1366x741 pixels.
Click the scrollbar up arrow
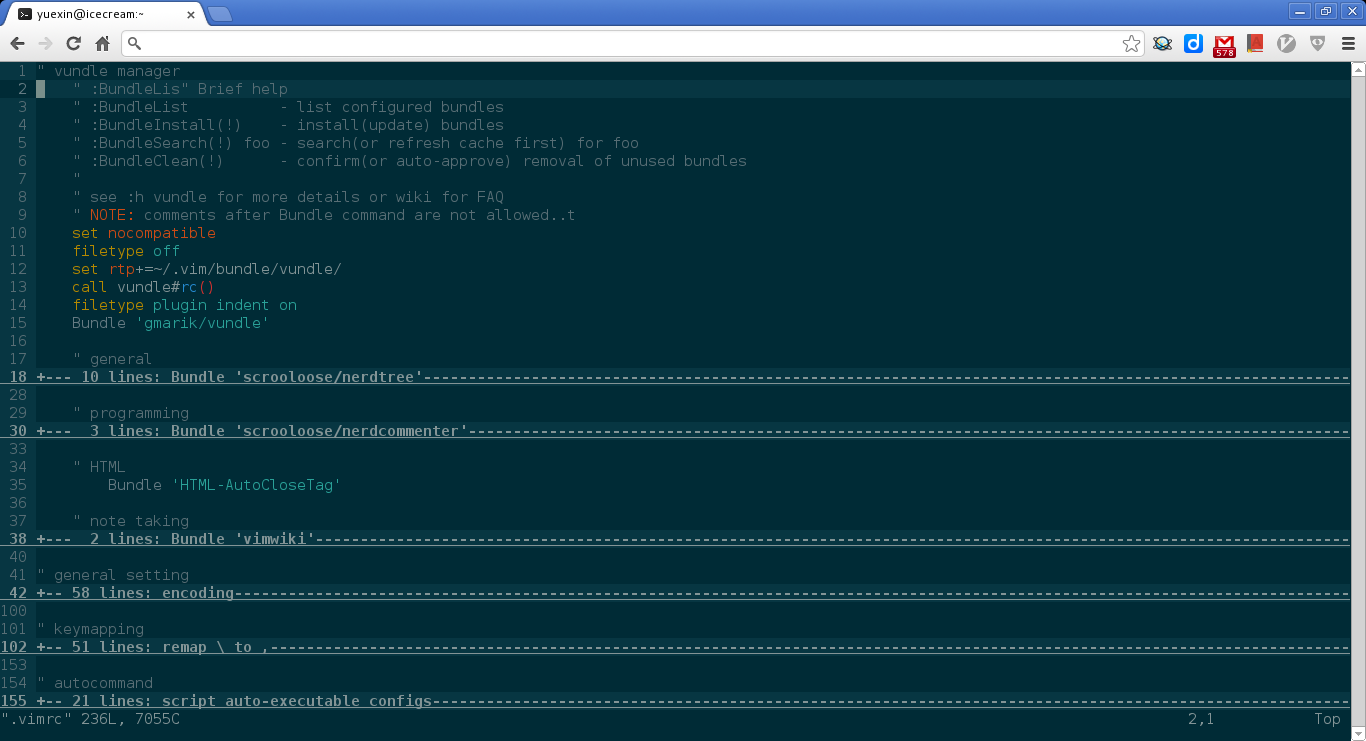pos(1358,69)
